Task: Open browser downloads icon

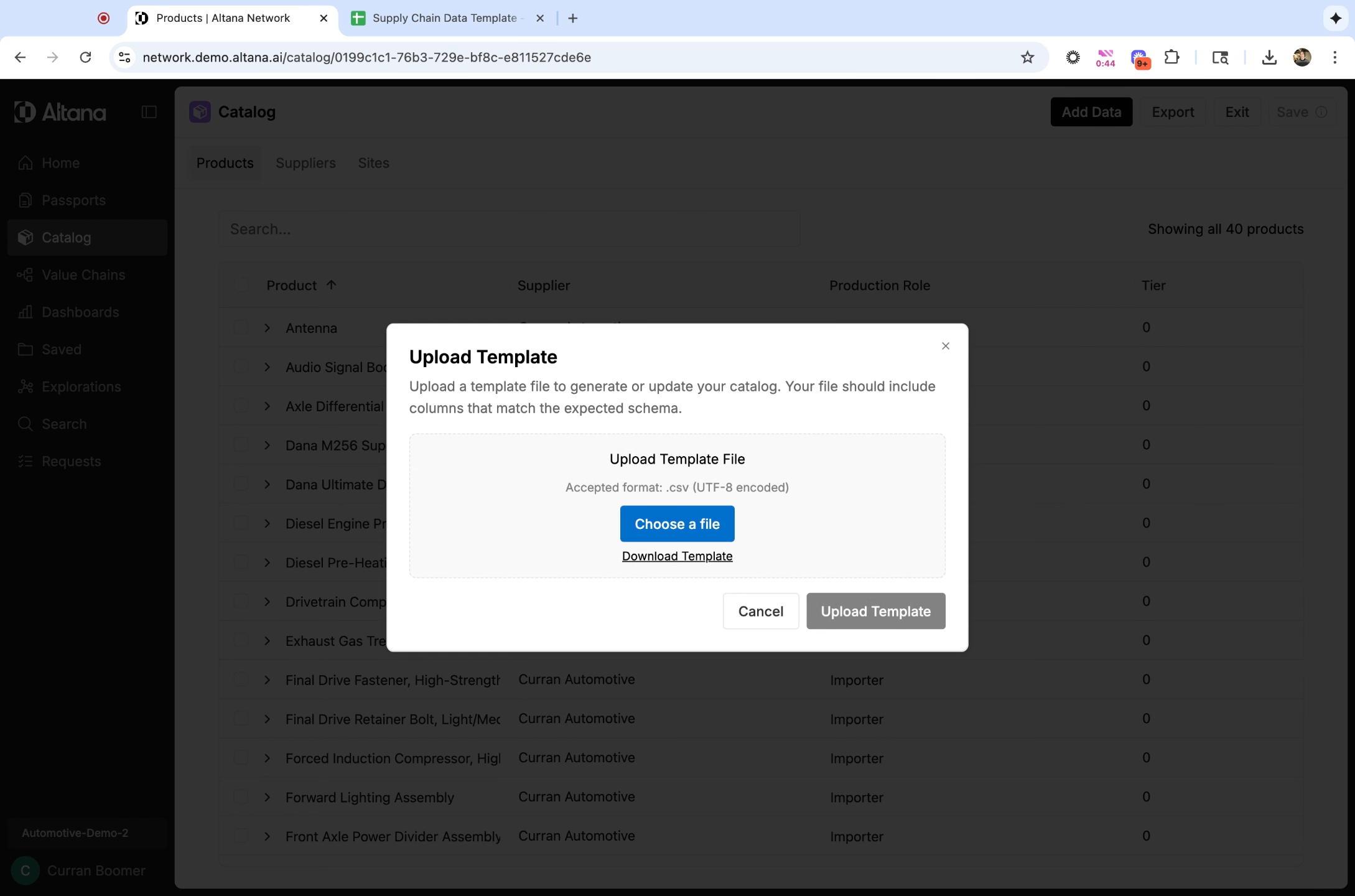Action: click(1269, 57)
